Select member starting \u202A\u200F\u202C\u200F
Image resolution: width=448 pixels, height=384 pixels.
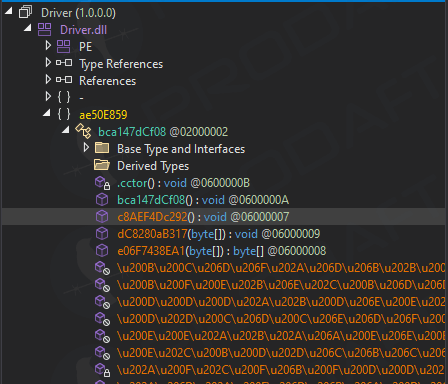(x=281, y=370)
